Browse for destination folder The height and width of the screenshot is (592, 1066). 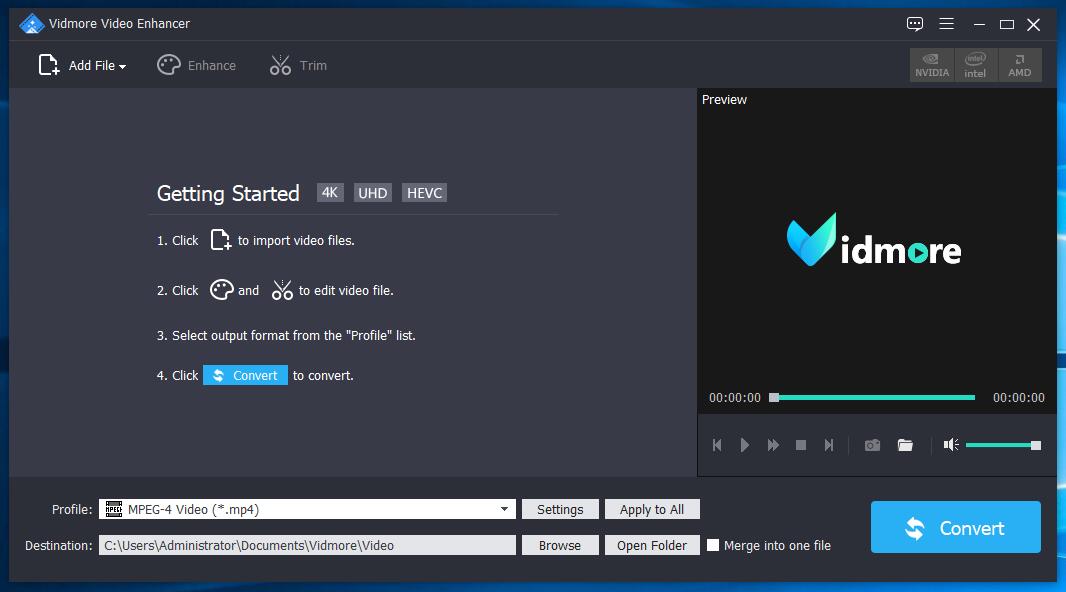pyautogui.click(x=560, y=545)
